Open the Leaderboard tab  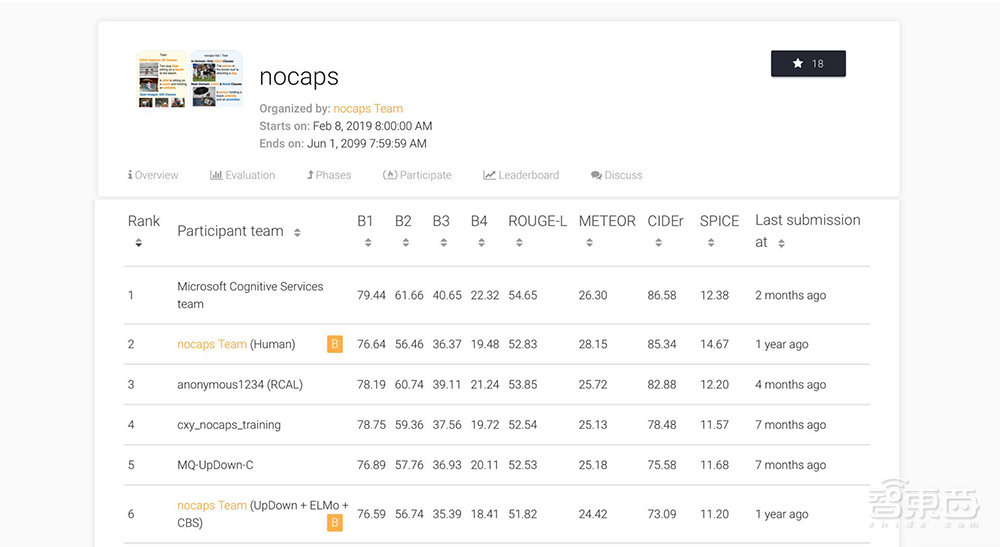(521, 175)
